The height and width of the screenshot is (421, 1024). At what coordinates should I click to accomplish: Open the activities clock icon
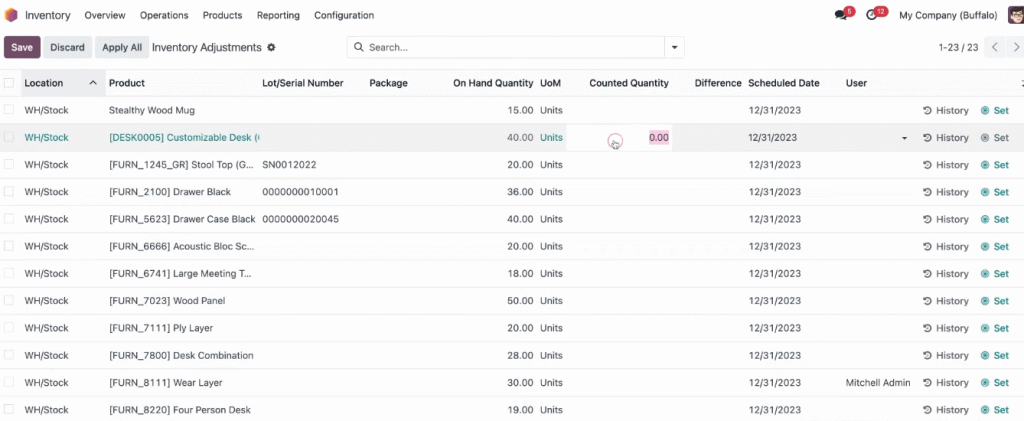tap(871, 15)
